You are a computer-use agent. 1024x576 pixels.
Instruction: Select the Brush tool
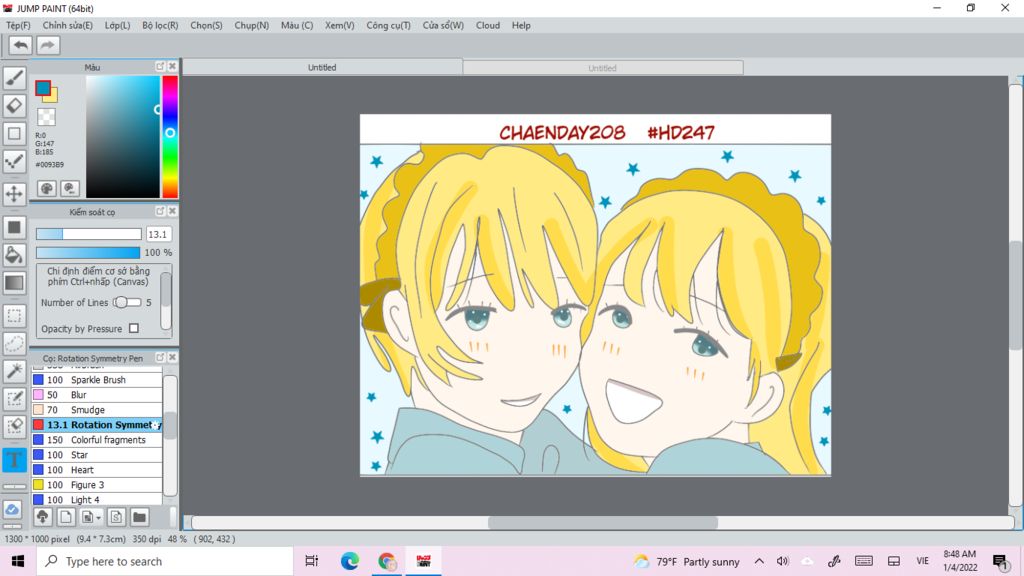pyautogui.click(x=14, y=78)
